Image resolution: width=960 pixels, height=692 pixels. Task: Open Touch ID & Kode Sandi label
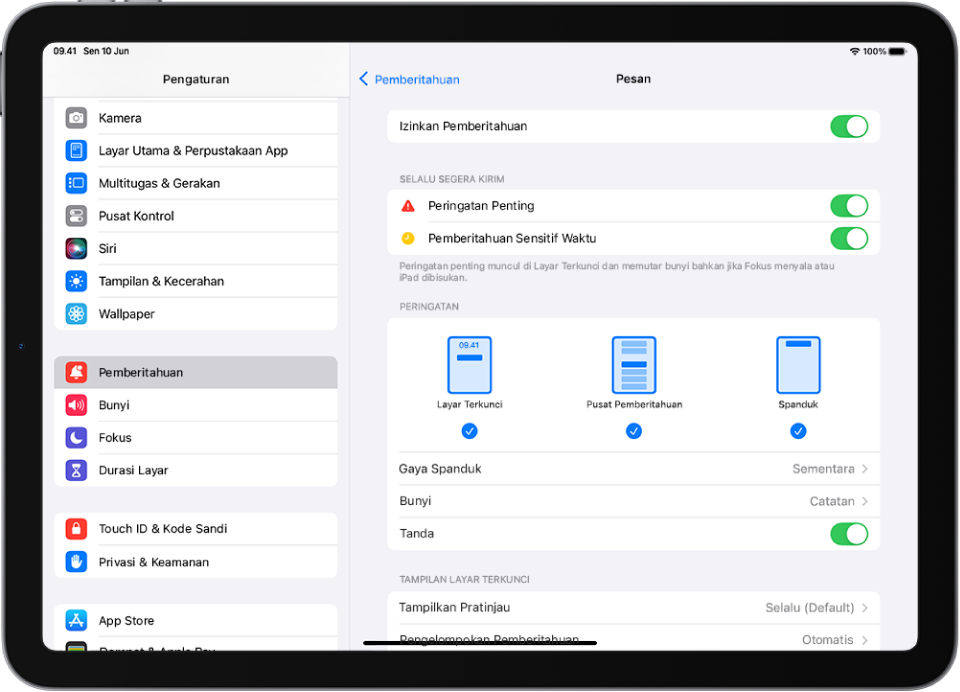(163, 528)
